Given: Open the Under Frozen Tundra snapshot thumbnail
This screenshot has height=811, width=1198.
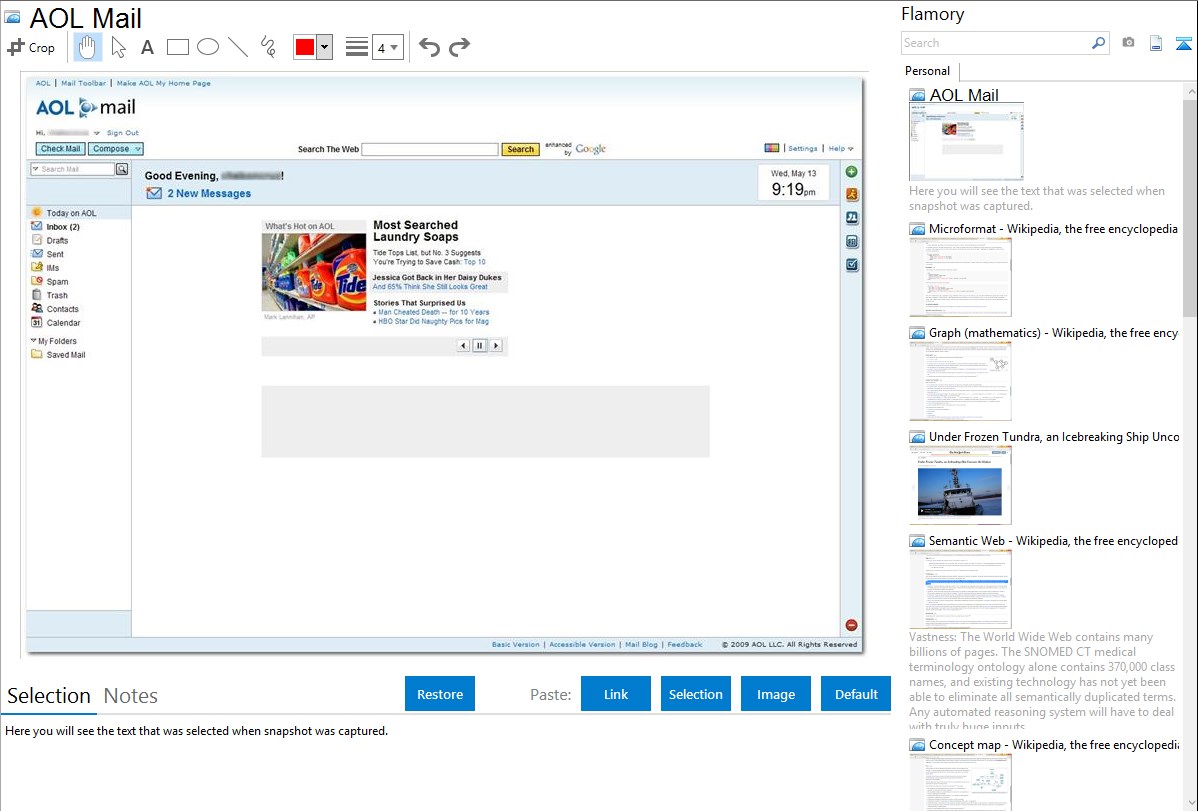Looking at the screenshot, I should point(960,485).
